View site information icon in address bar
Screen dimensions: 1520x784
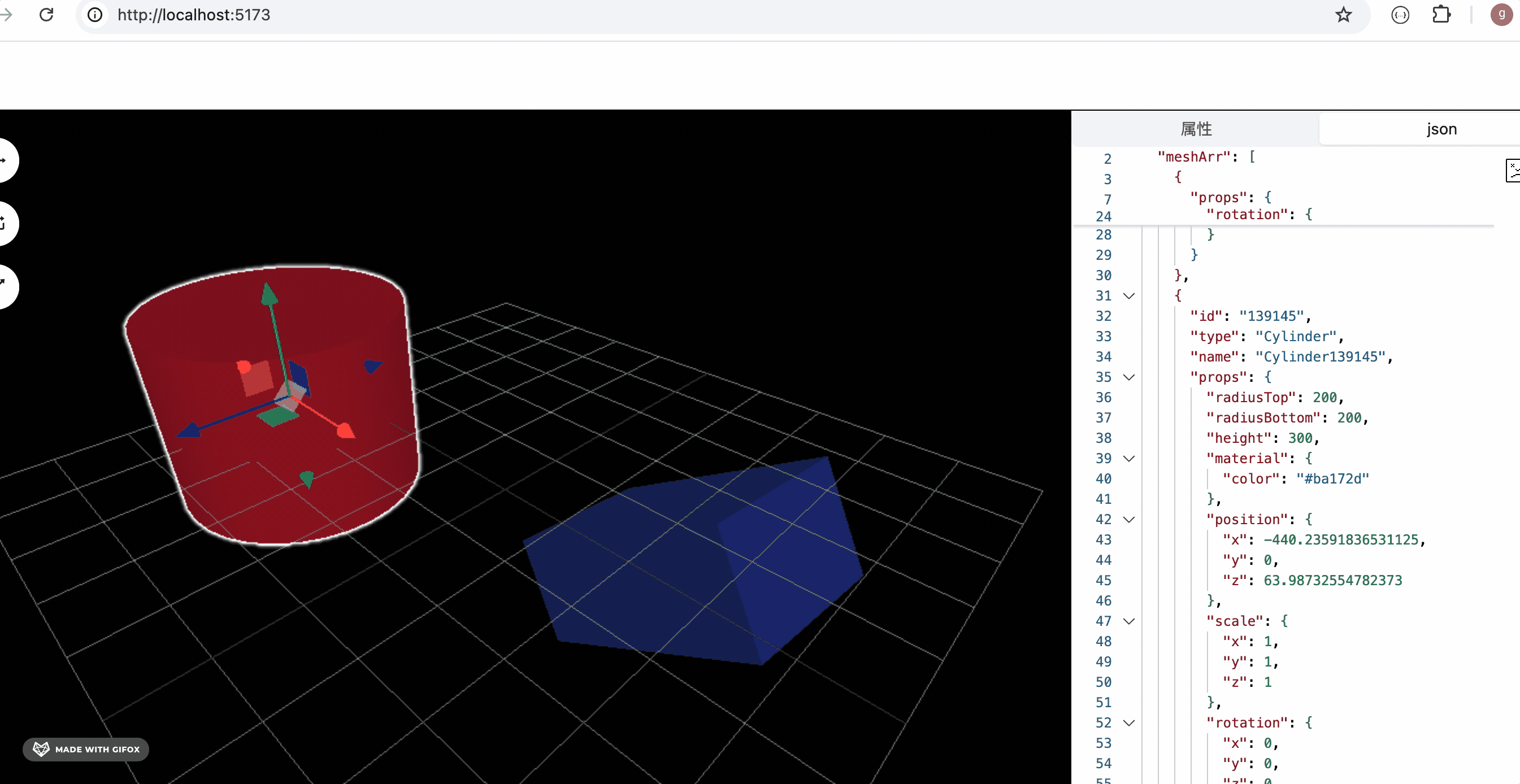(x=95, y=15)
